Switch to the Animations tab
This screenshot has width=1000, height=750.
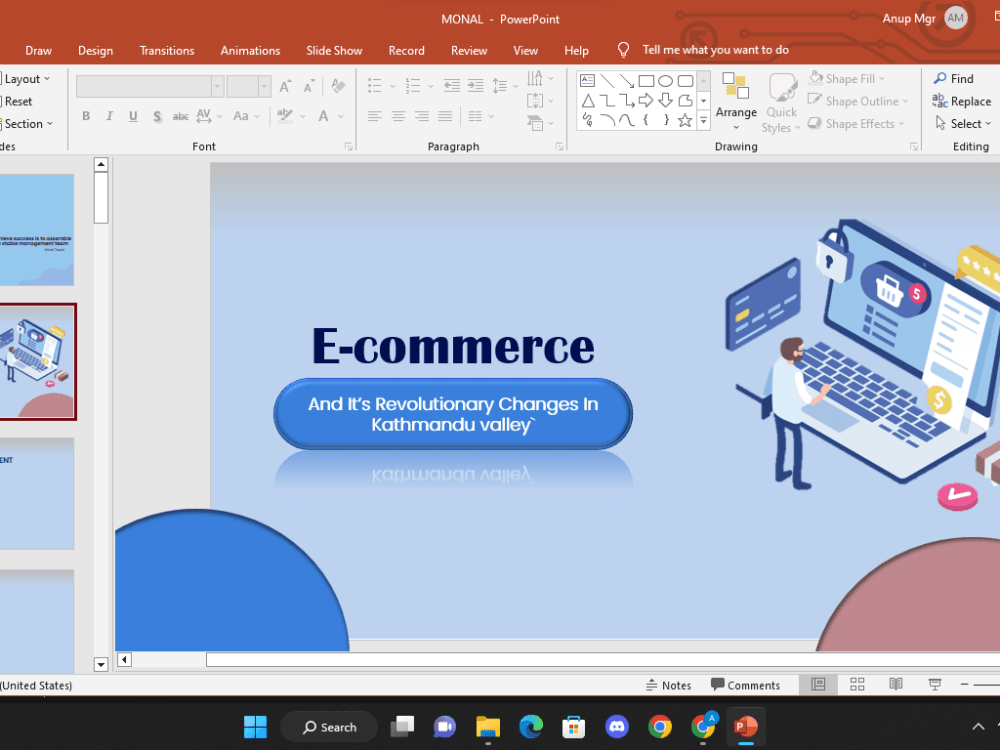click(250, 50)
